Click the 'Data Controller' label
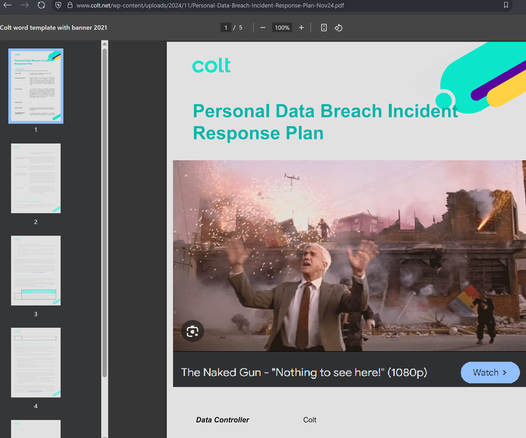This screenshot has width=526, height=438. click(222, 420)
